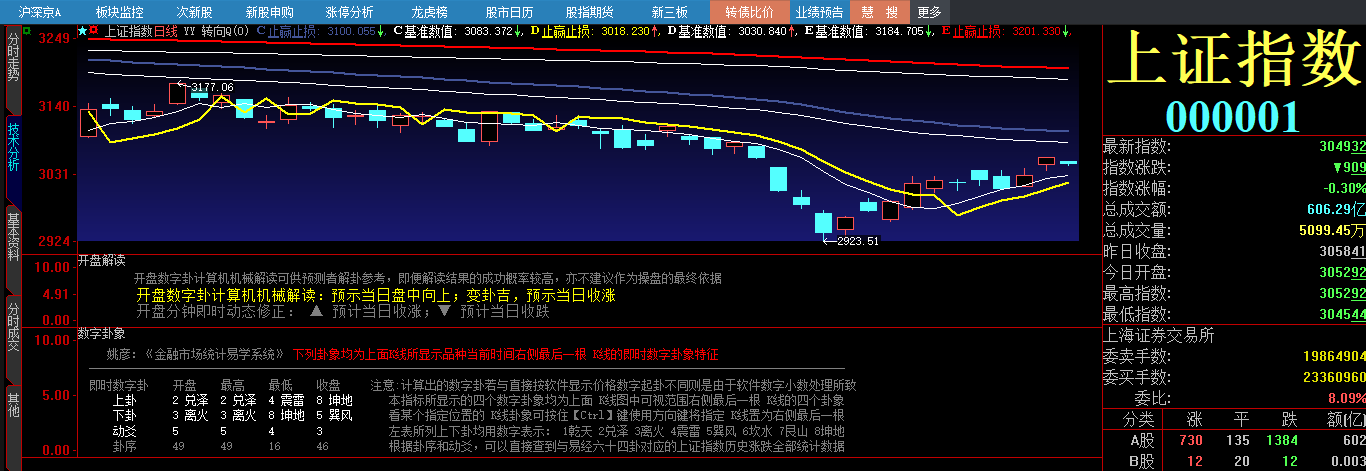Click the 卦序 row label
Screen dimensions: 1366x471
click(x=125, y=445)
